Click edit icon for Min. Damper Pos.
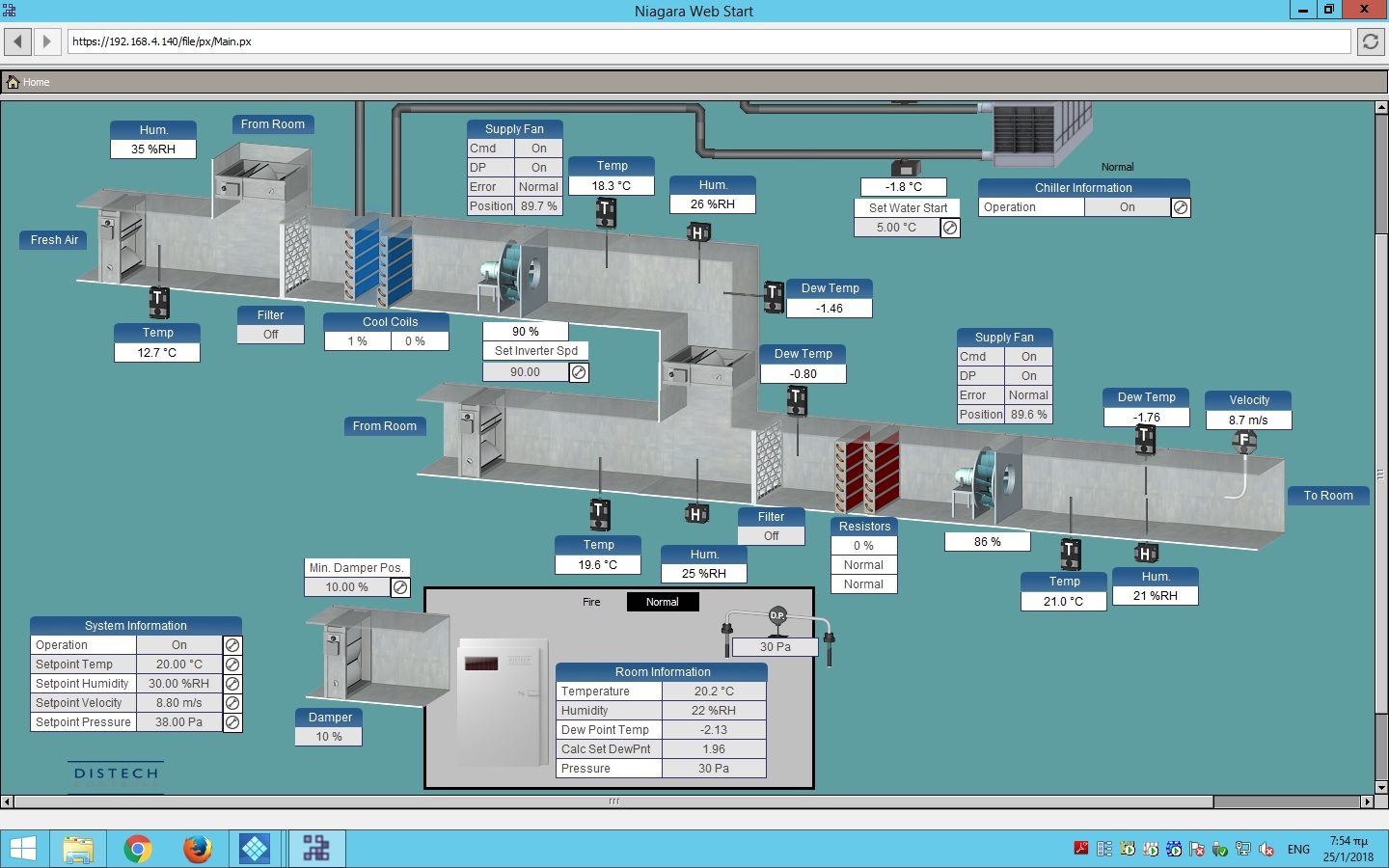The height and width of the screenshot is (868, 1389). coord(400,587)
